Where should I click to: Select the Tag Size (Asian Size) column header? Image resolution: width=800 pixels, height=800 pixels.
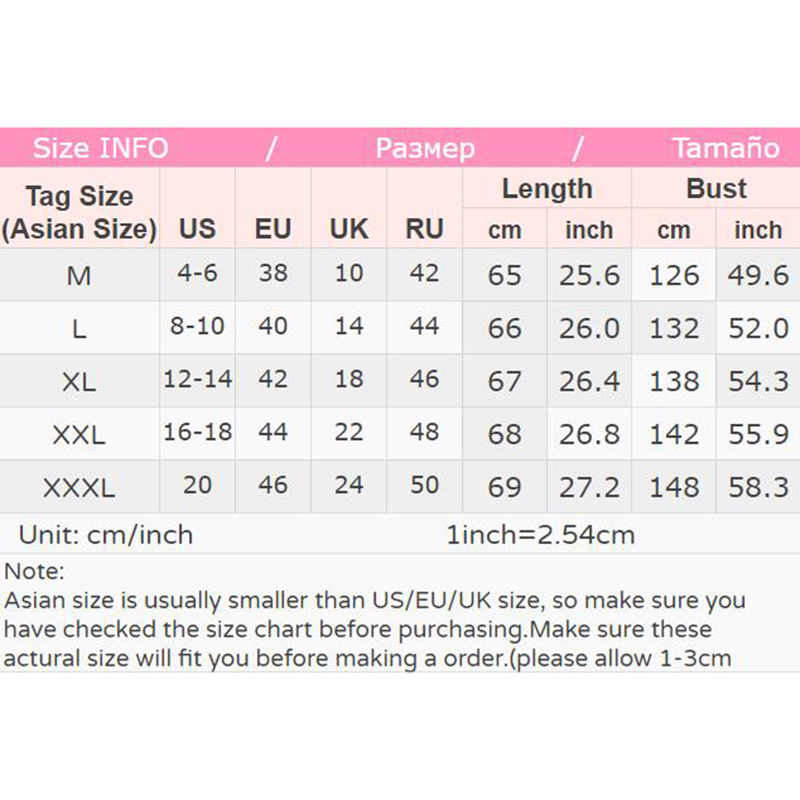point(79,212)
